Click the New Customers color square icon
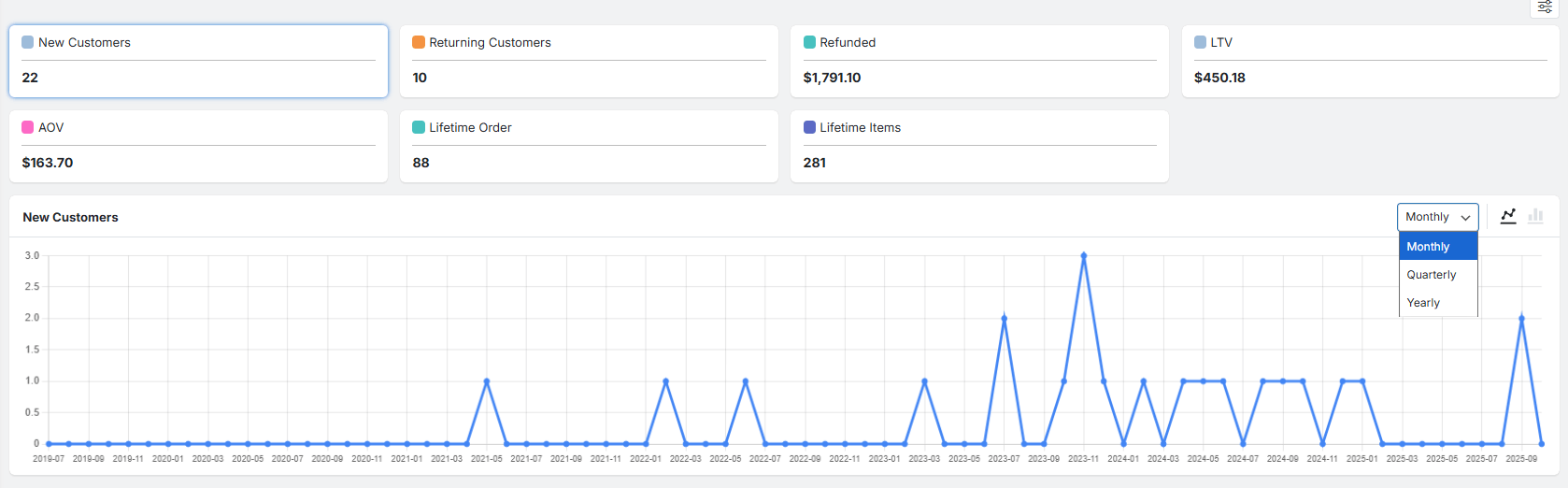1568x488 pixels. pos(28,42)
